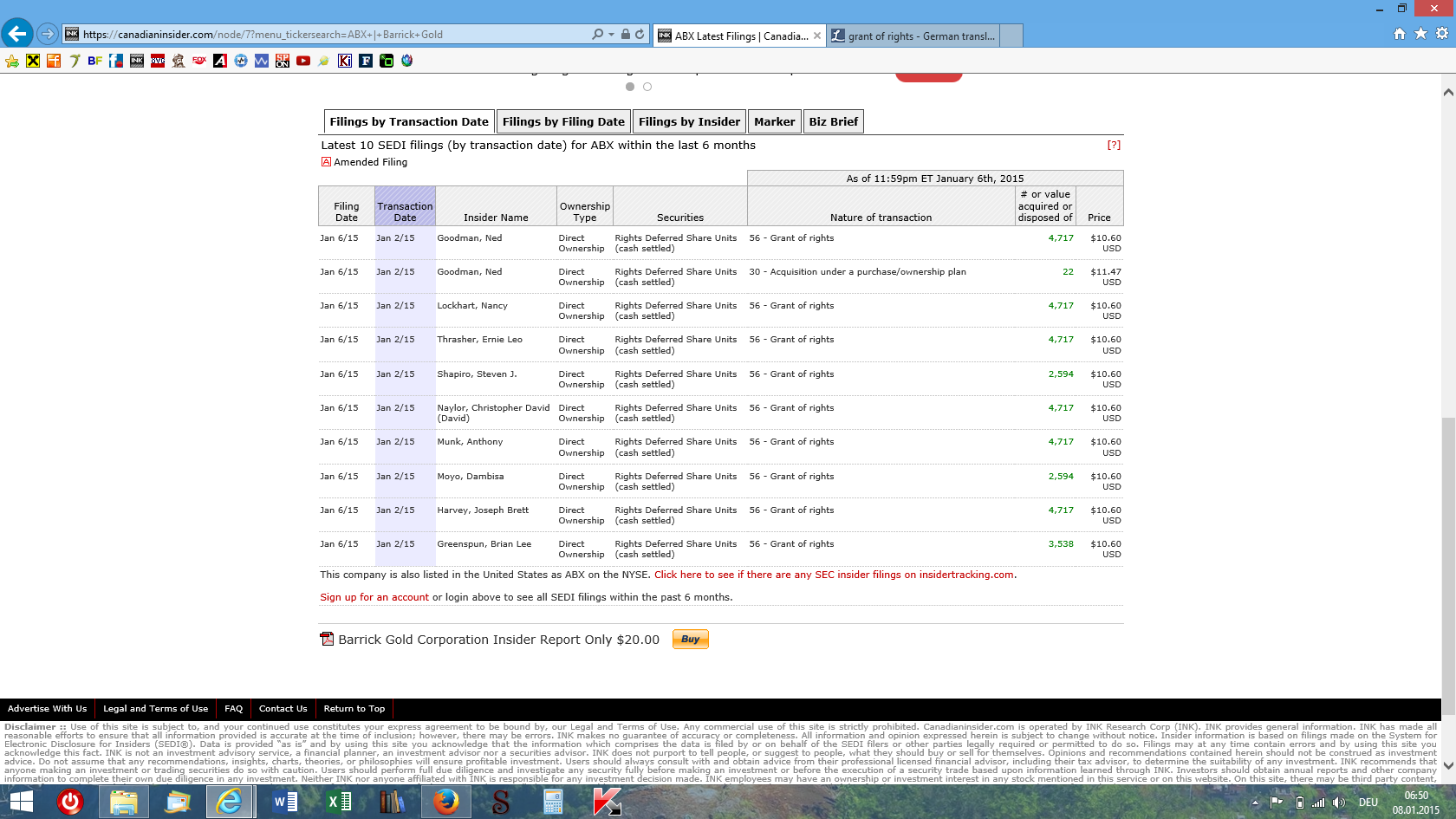The height and width of the screenshot is (819, 1456).
Task: Select the second carousel dot indicator
Action: 647,87
